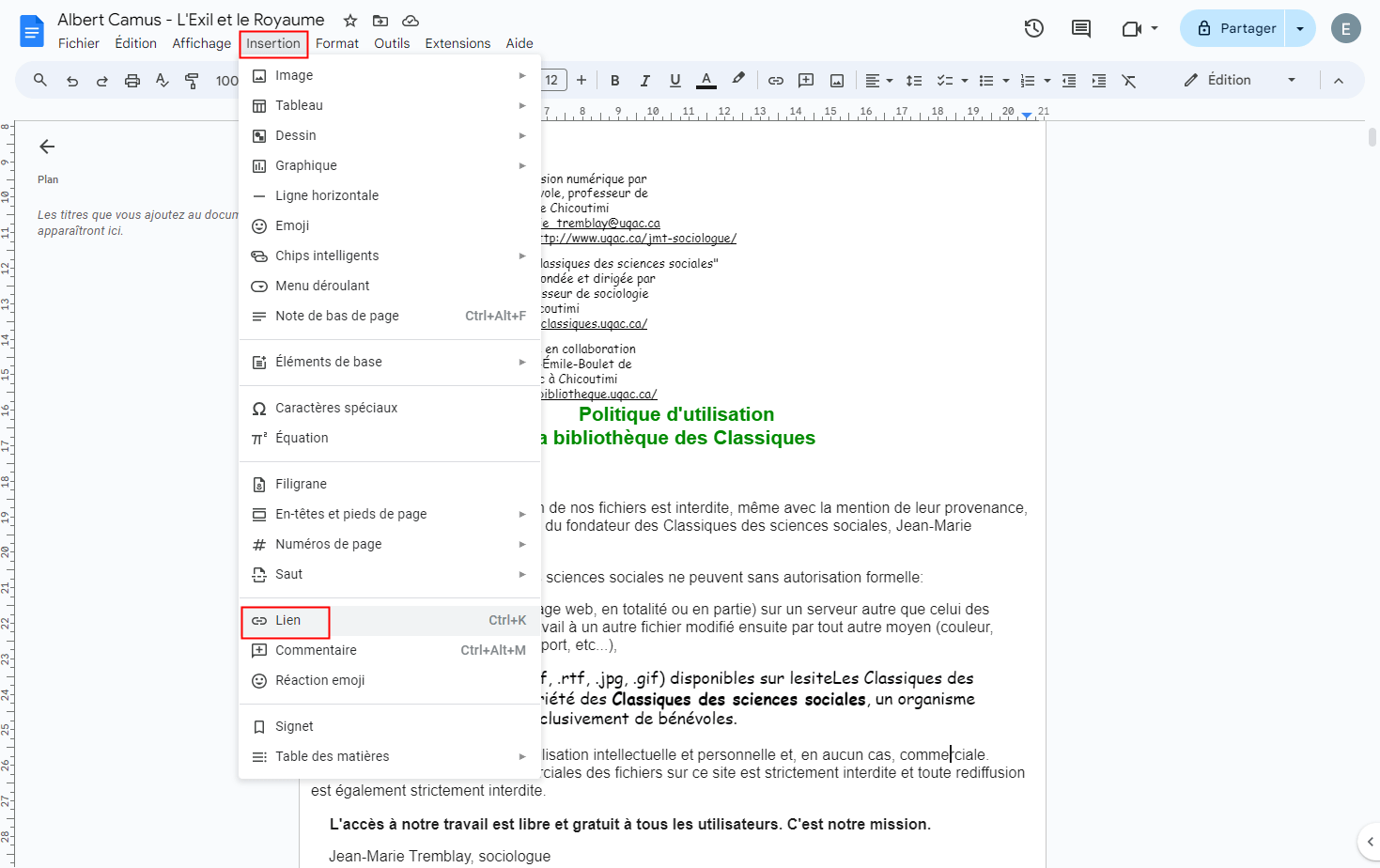Click the document title text

pos(191,20)
